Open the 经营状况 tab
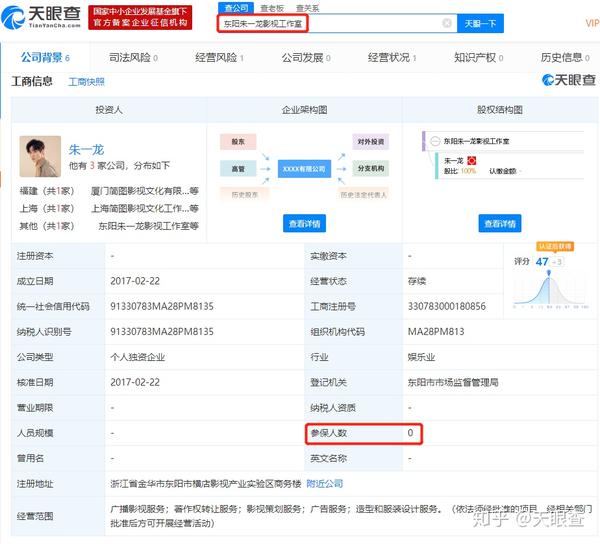The width and height of the screenshot is (600, 544). tap(392, 58)
